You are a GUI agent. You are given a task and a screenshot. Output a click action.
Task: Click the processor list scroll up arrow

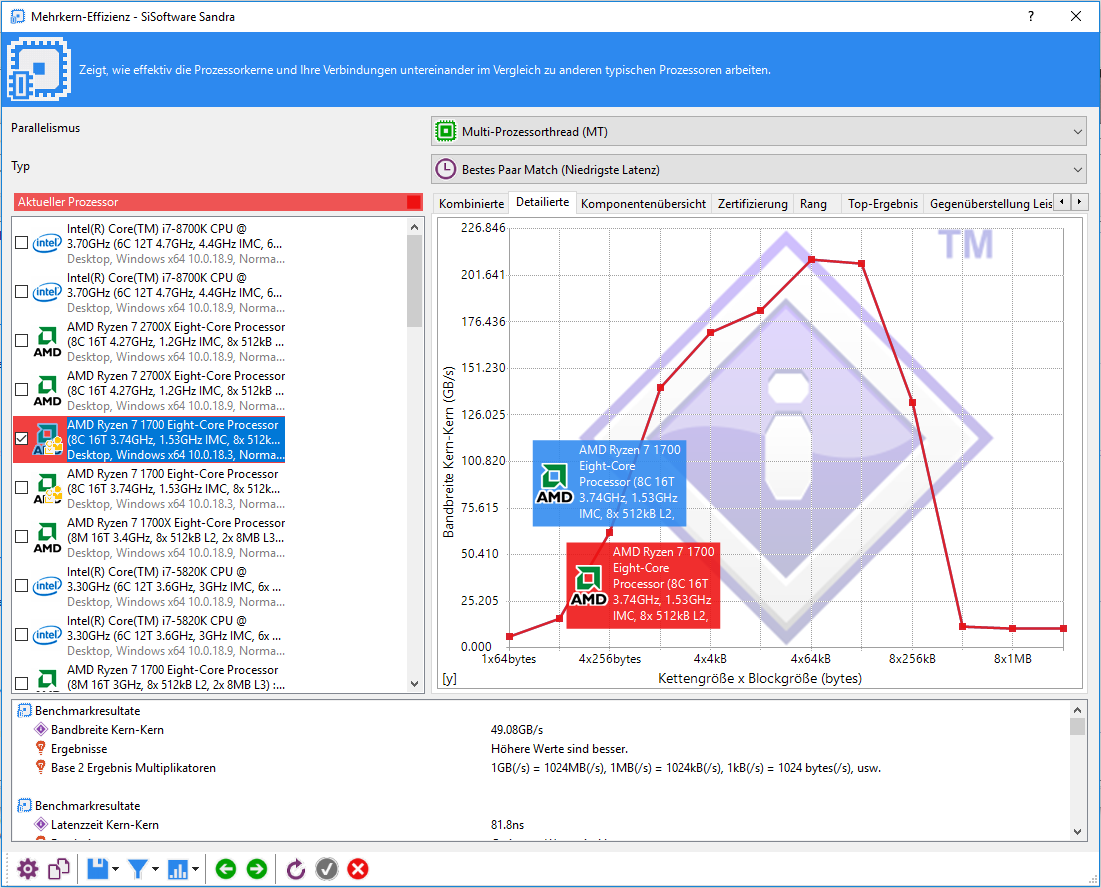[414, 226]
